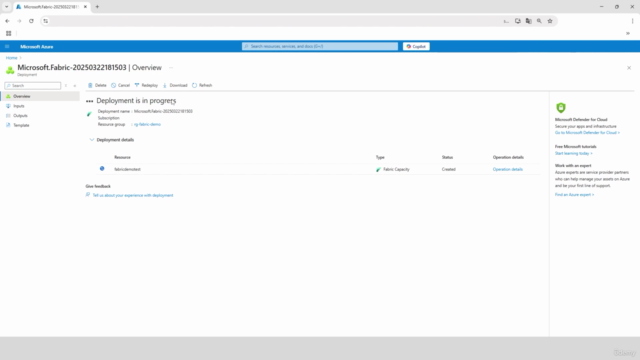
Task: Go to the Home breadcrumb
Action: tap(11, 58)
